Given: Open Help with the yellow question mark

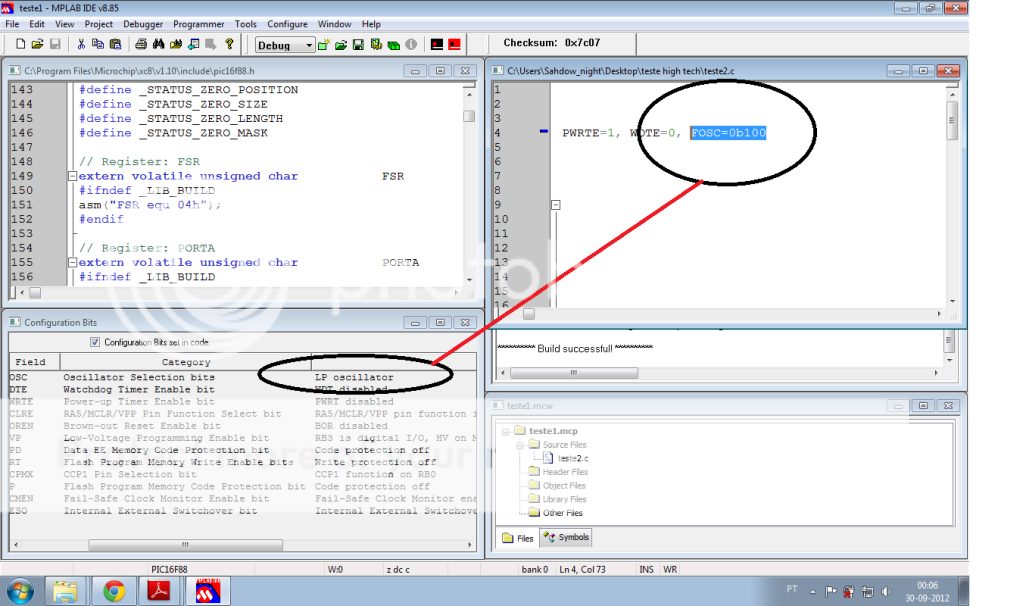Looking at the screenshot, I should (x=229, y=44).
